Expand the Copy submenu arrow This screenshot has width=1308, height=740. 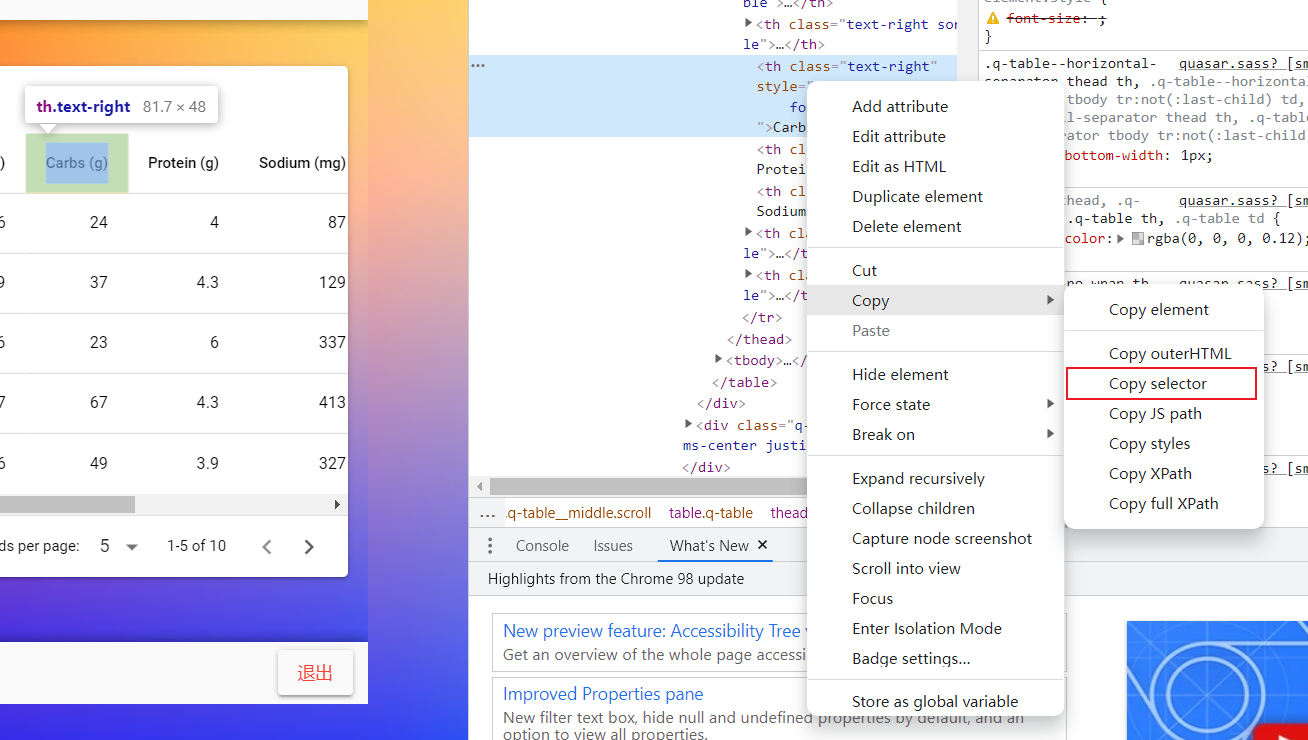pos(1050,301)
